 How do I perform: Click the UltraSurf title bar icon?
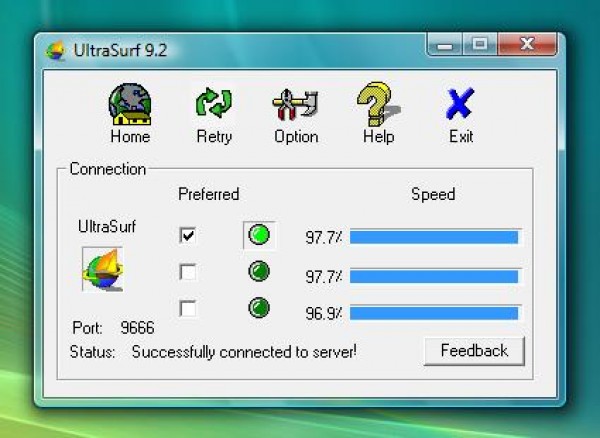[x=55, y=51]
